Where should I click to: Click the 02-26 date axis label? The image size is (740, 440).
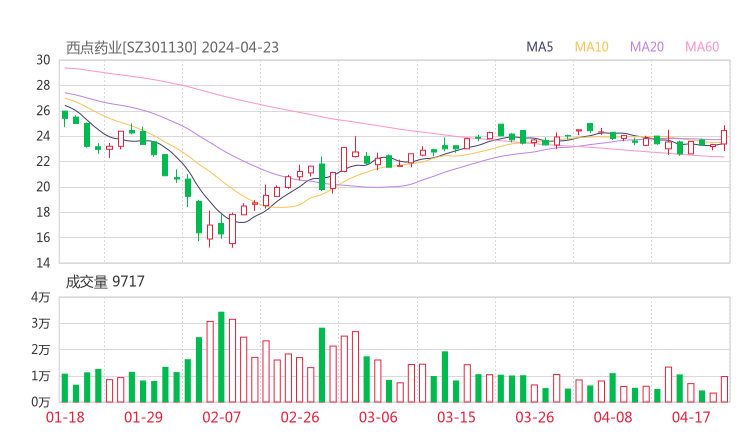pos(300,417)
